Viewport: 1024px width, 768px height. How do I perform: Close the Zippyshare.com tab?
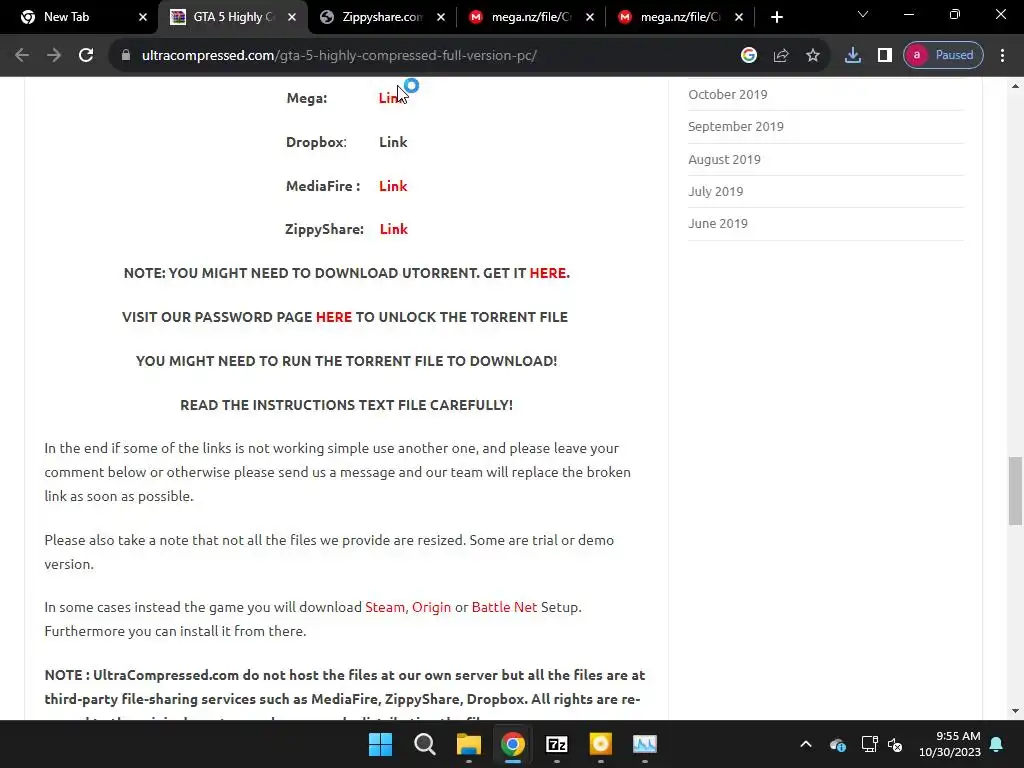pyautogui.click(x=441, y=18)
